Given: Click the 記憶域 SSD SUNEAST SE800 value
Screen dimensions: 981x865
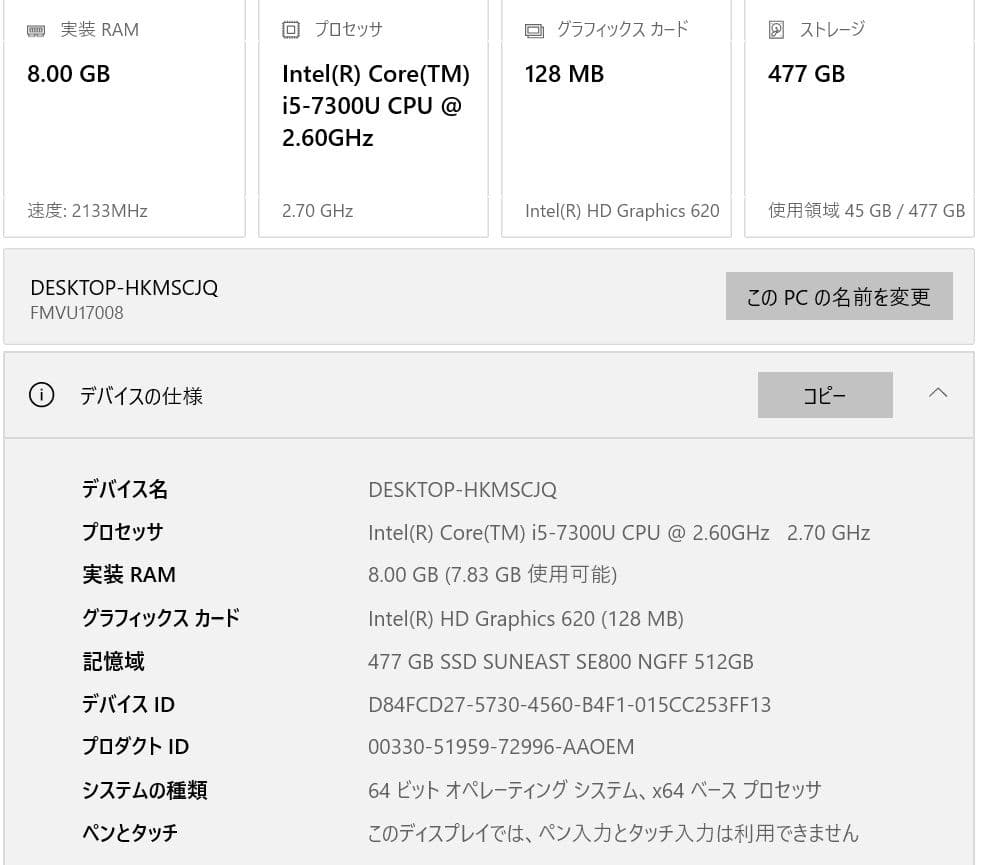Looking at the screenshot, I should pos(561,661).
